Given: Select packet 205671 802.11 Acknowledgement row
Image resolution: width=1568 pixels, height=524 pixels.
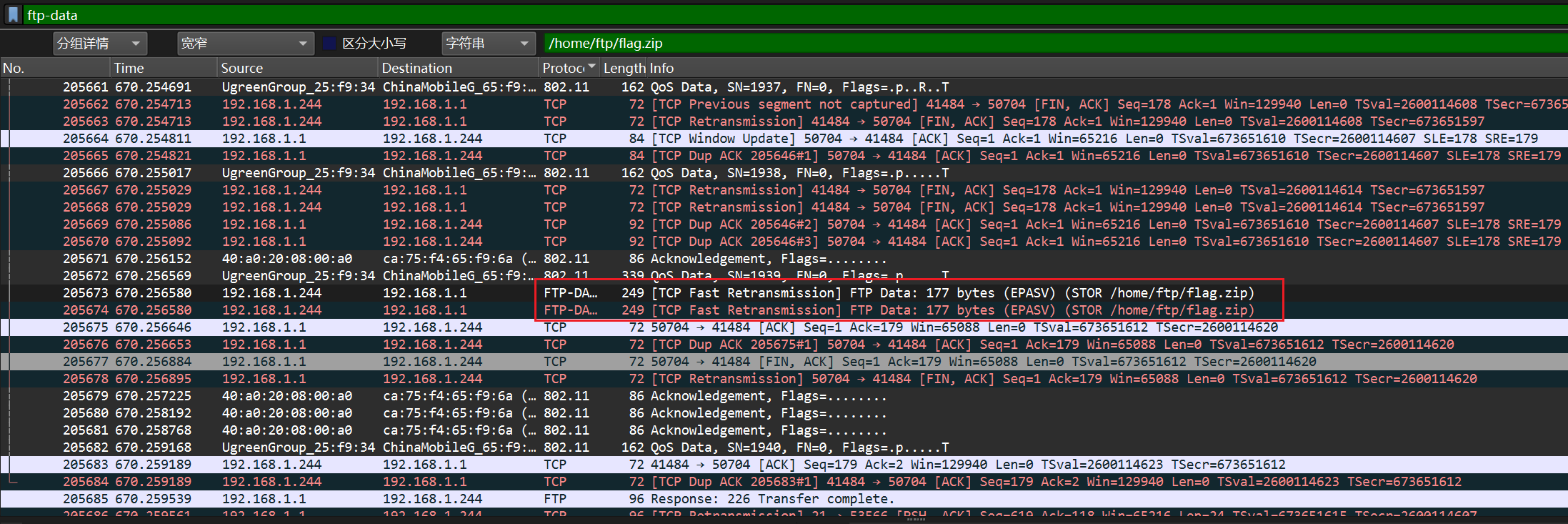Looking at the screenshot, I should pyautogui.click(x=714, y=259).
